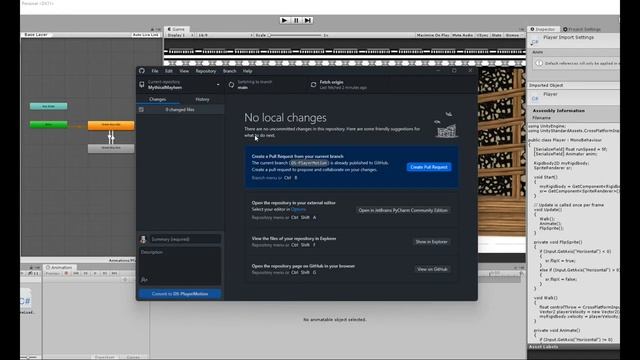Switch to the History tab
Screen dimensions: 640x360
pyautogui.click(x=202, y=99)
